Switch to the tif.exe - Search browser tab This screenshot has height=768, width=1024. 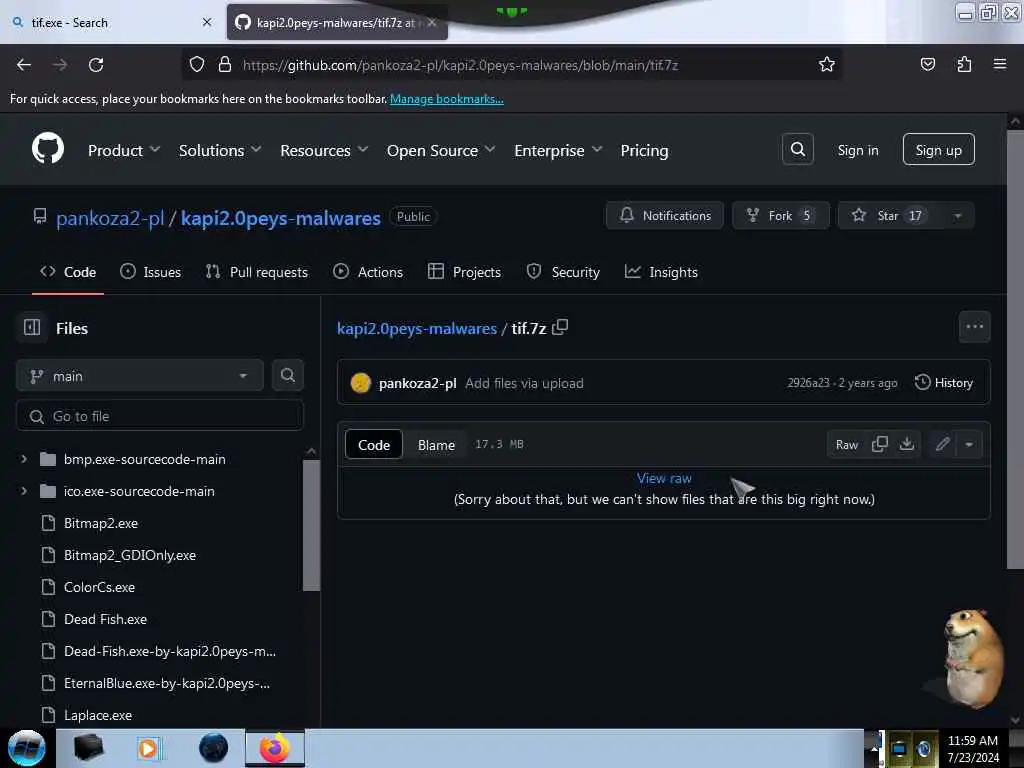coord(112,22)
